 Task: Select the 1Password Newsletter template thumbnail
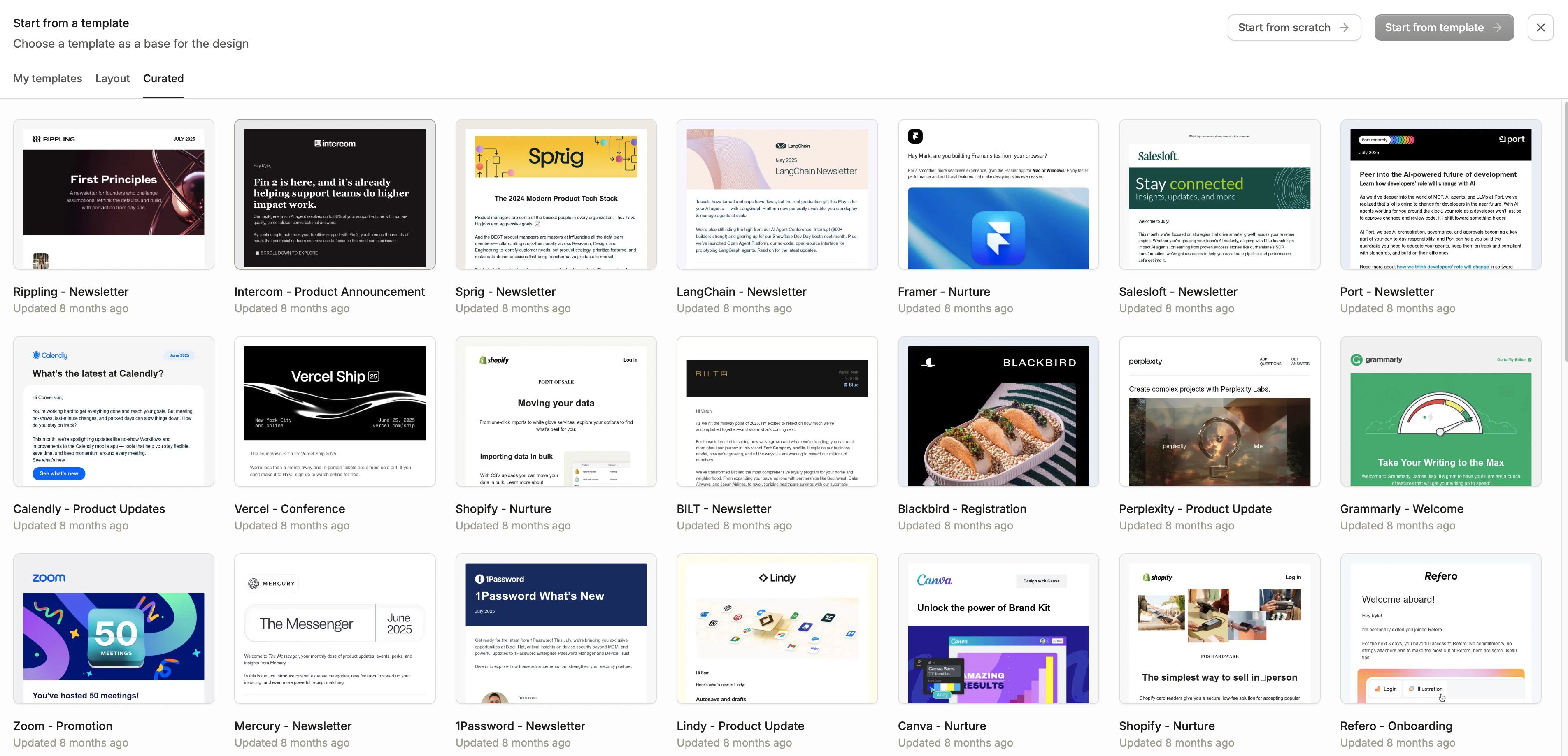point(556,628)
